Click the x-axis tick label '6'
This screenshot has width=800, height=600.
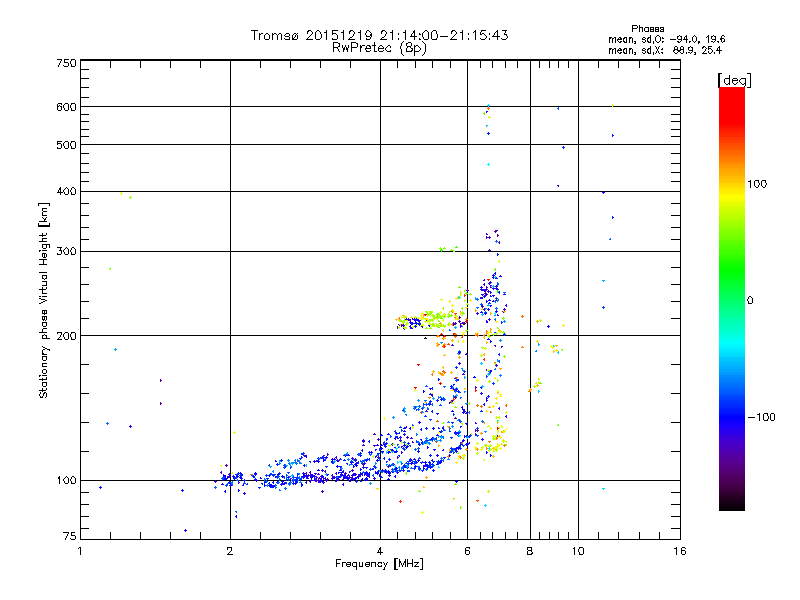467,551
